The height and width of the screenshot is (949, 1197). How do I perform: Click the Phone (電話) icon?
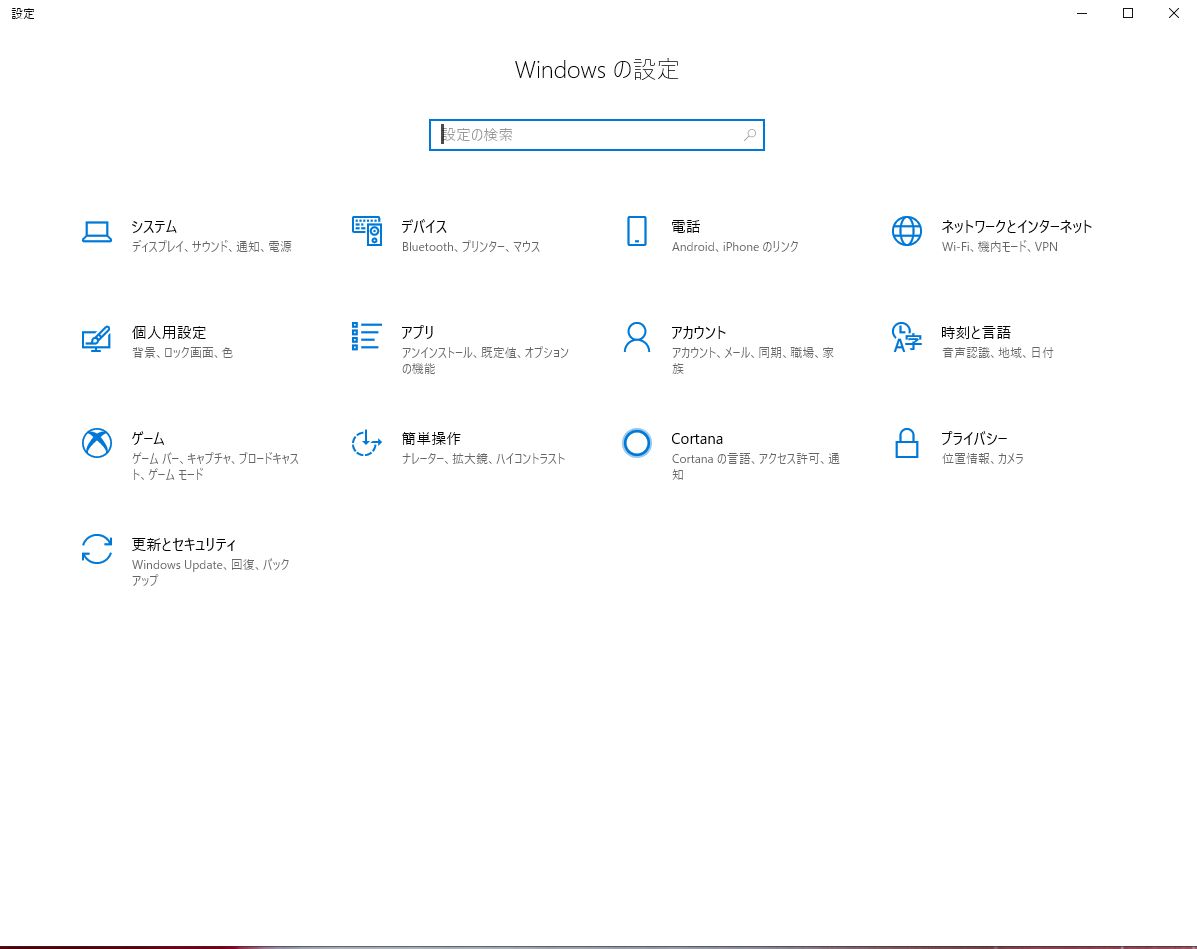click(x=637, y=231)
